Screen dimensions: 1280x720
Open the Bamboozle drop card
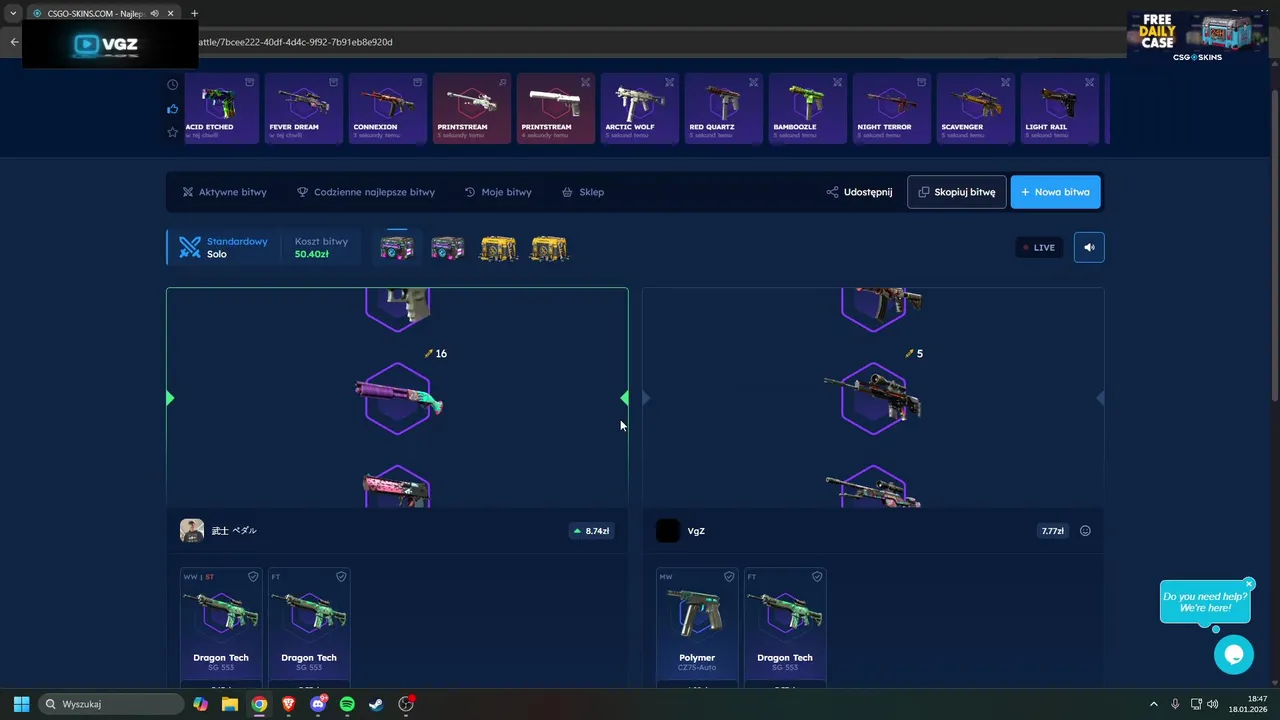point(807,108)
